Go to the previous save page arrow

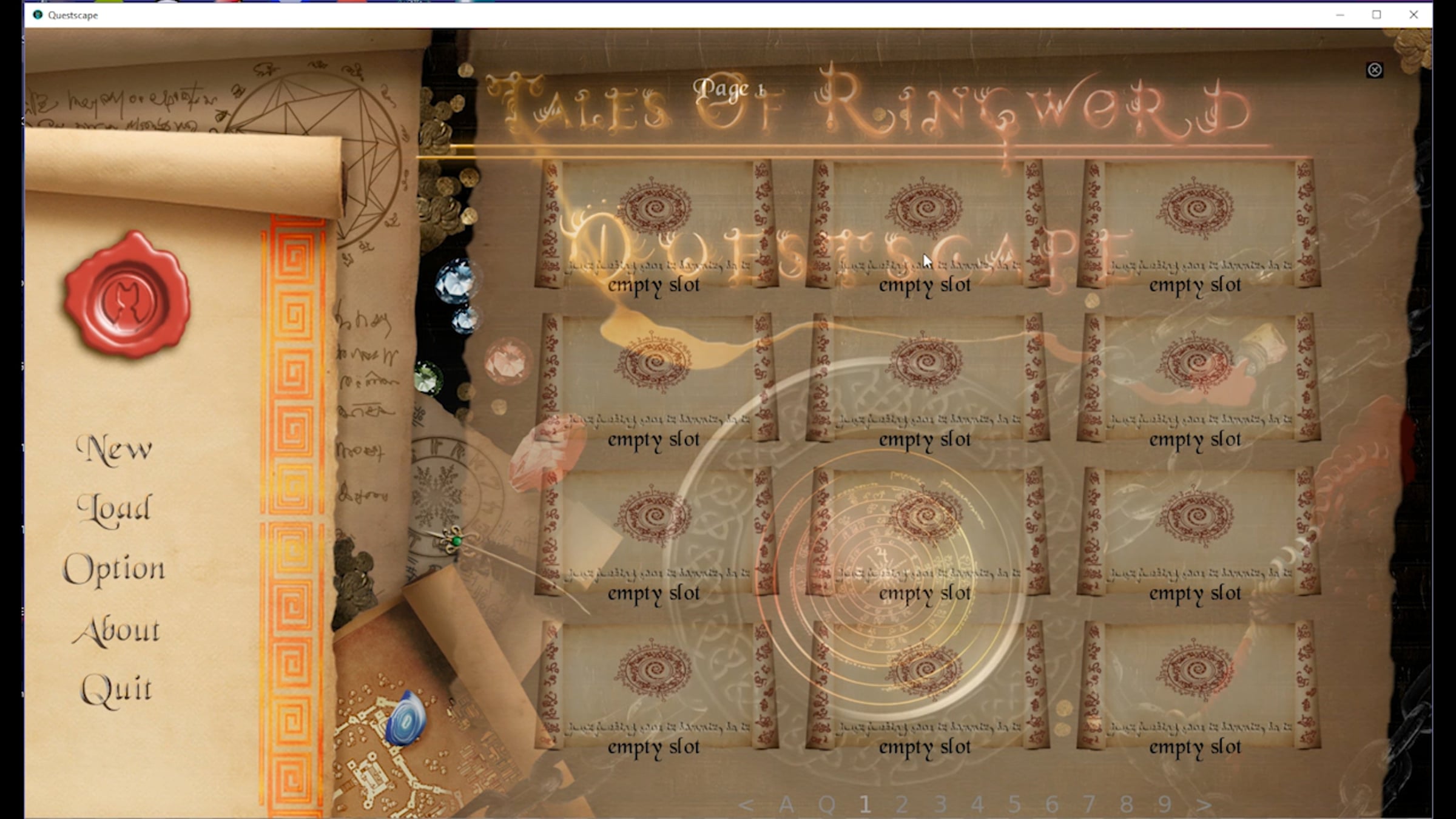[747, 804]
